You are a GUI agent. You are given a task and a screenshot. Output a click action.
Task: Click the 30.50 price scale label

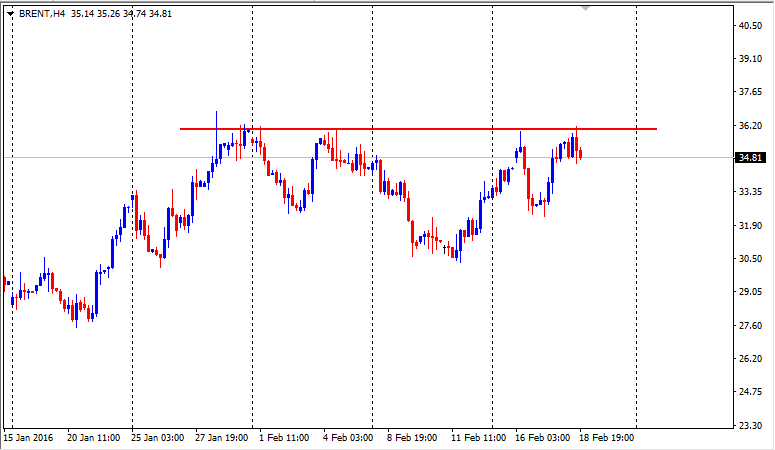(750, 259)
